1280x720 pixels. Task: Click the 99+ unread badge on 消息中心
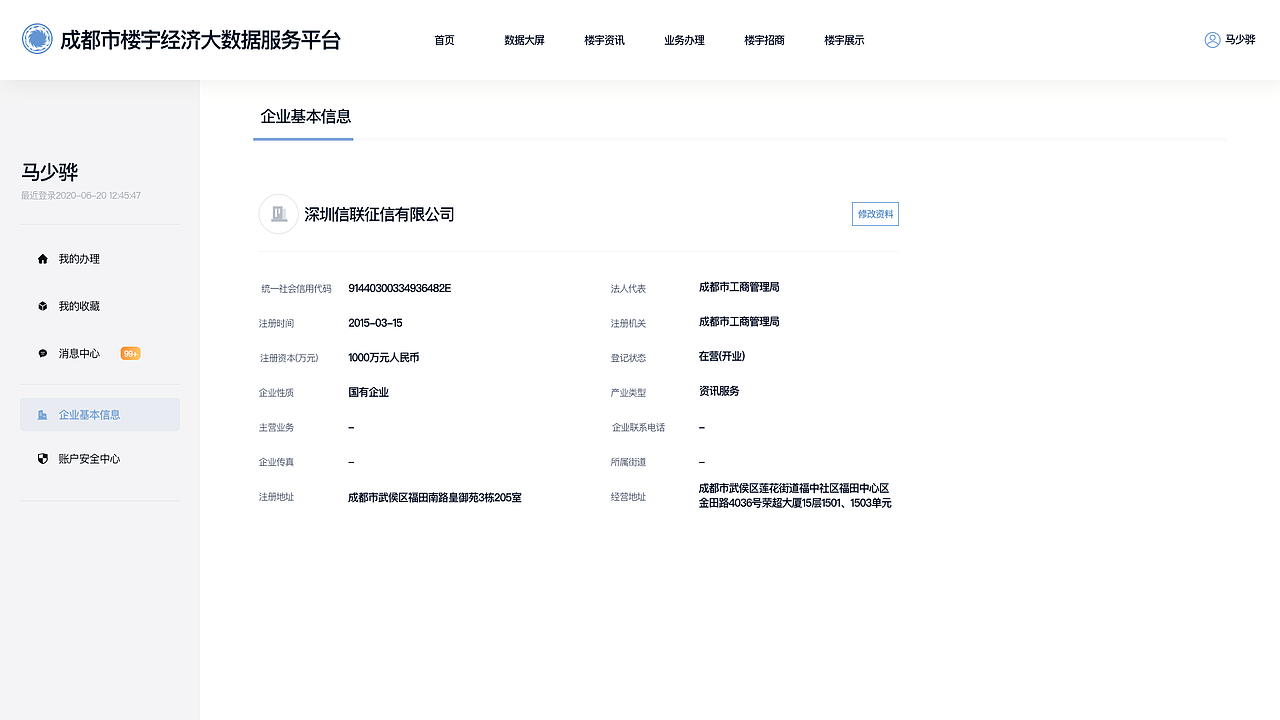point(130,353)
